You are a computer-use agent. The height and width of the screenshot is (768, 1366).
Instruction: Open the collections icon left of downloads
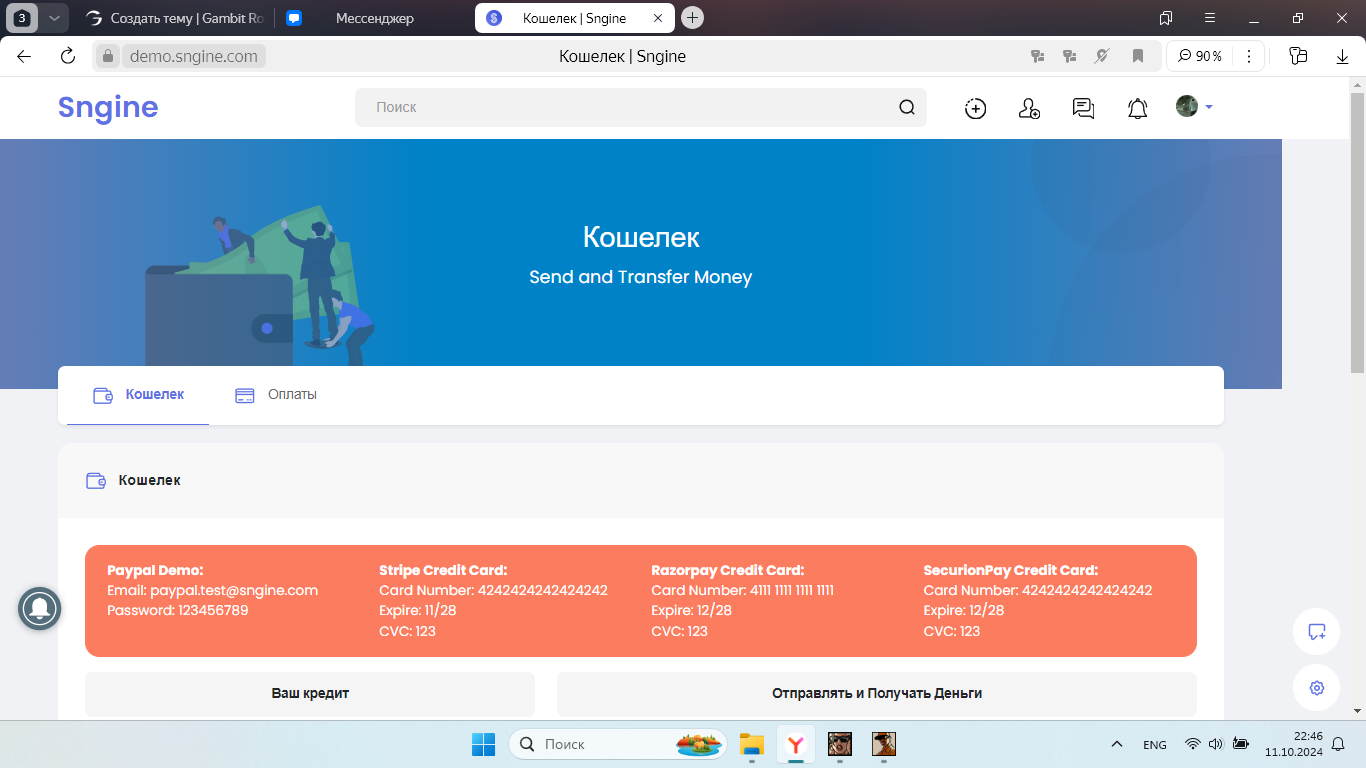click(1299, 56)
